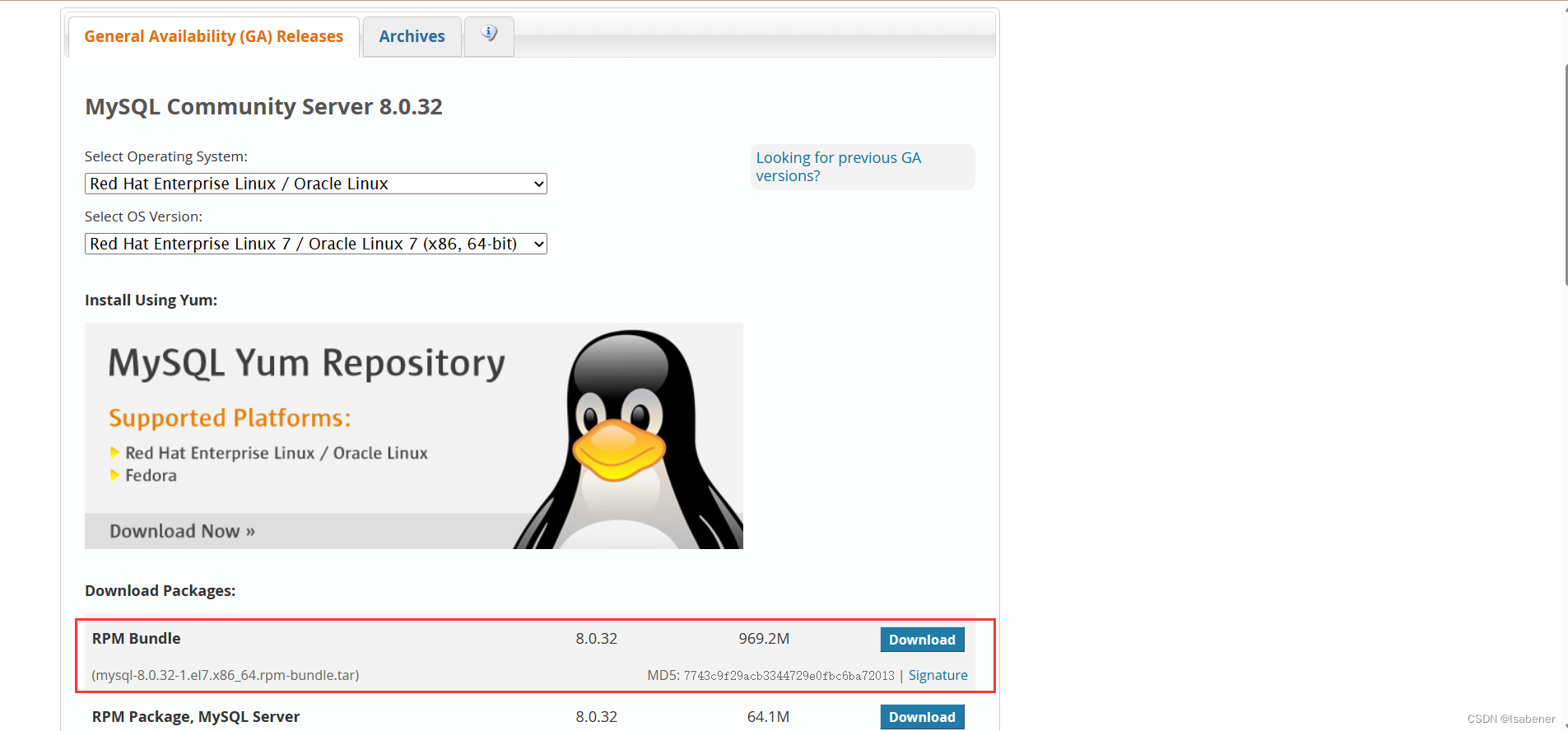
Task: Open the General Availability (GA) Releases tab
Action: click(x=214, y=37)
